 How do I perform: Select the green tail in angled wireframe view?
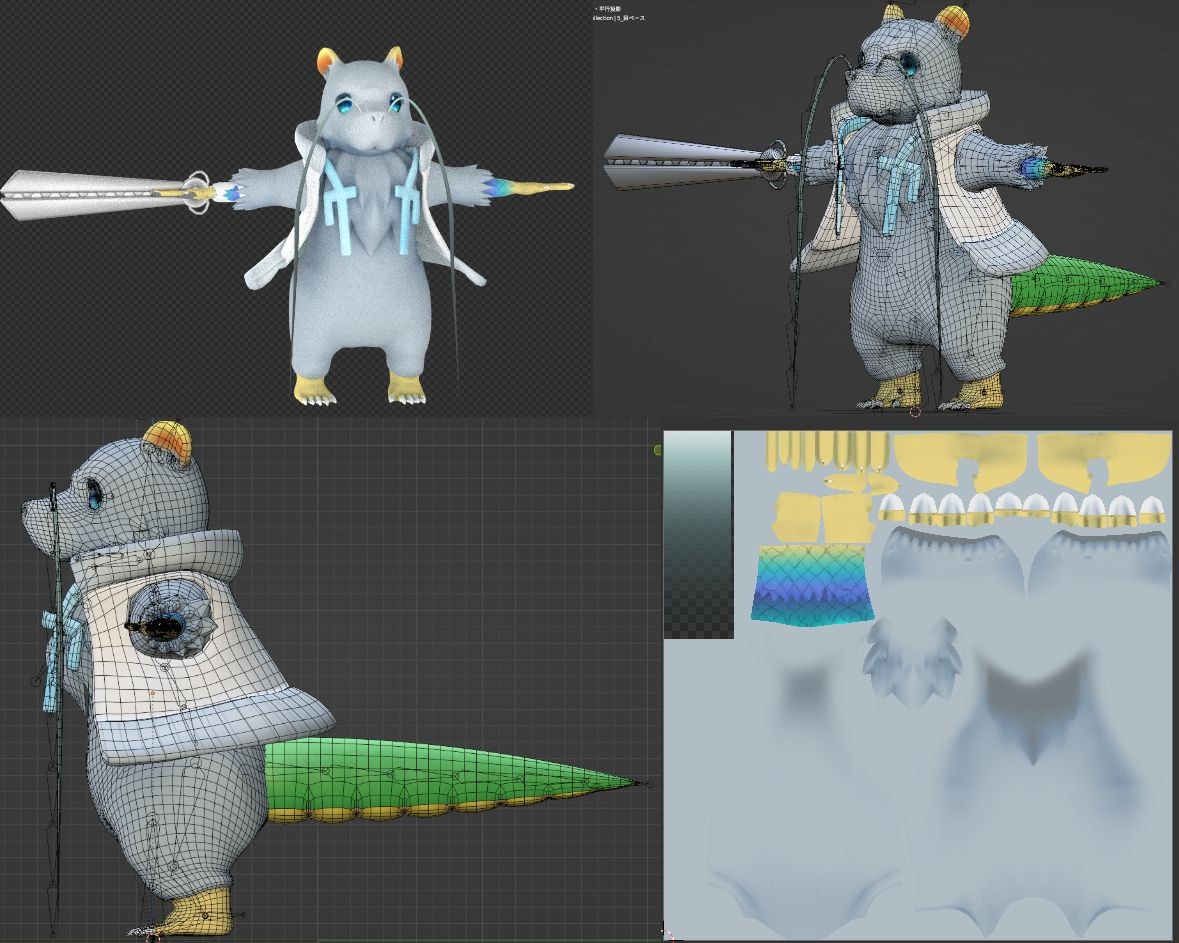click(1083, 286)
